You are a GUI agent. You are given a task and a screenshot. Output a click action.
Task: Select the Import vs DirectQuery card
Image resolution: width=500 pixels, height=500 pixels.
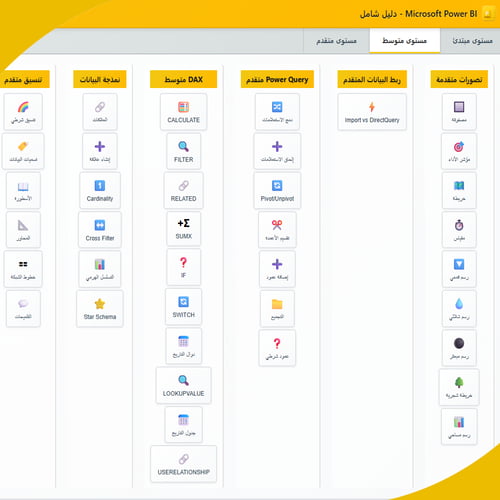coord(372,112)
